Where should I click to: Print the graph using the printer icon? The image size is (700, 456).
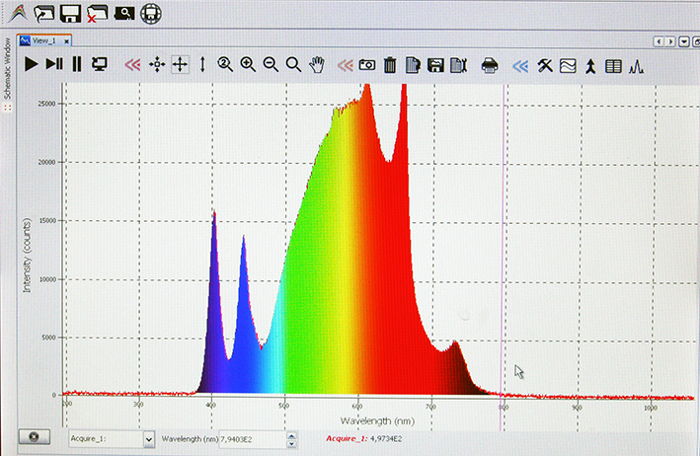tap(490, 65)
